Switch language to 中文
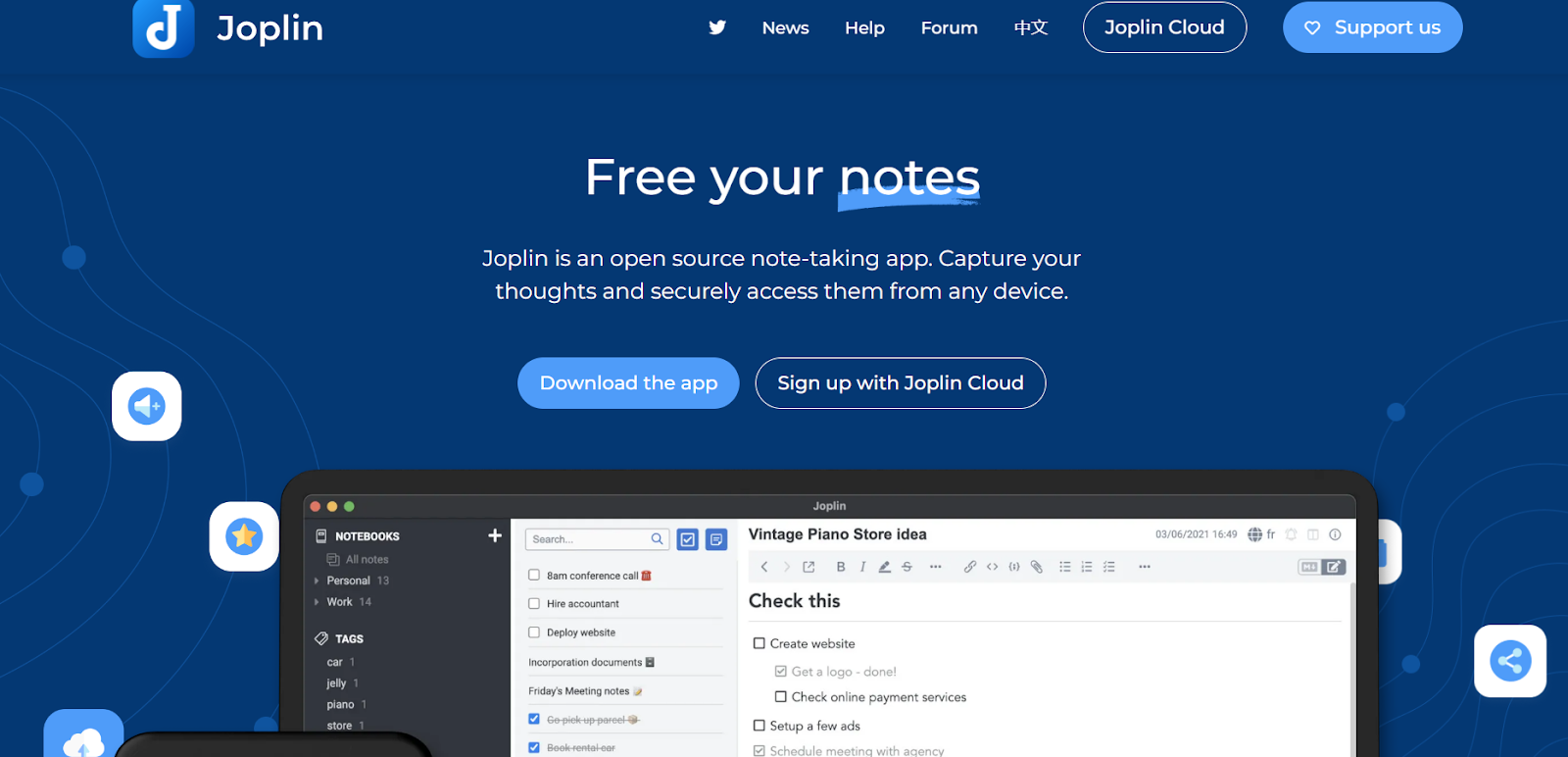 pyautogui.click(x=1031, y=27)
